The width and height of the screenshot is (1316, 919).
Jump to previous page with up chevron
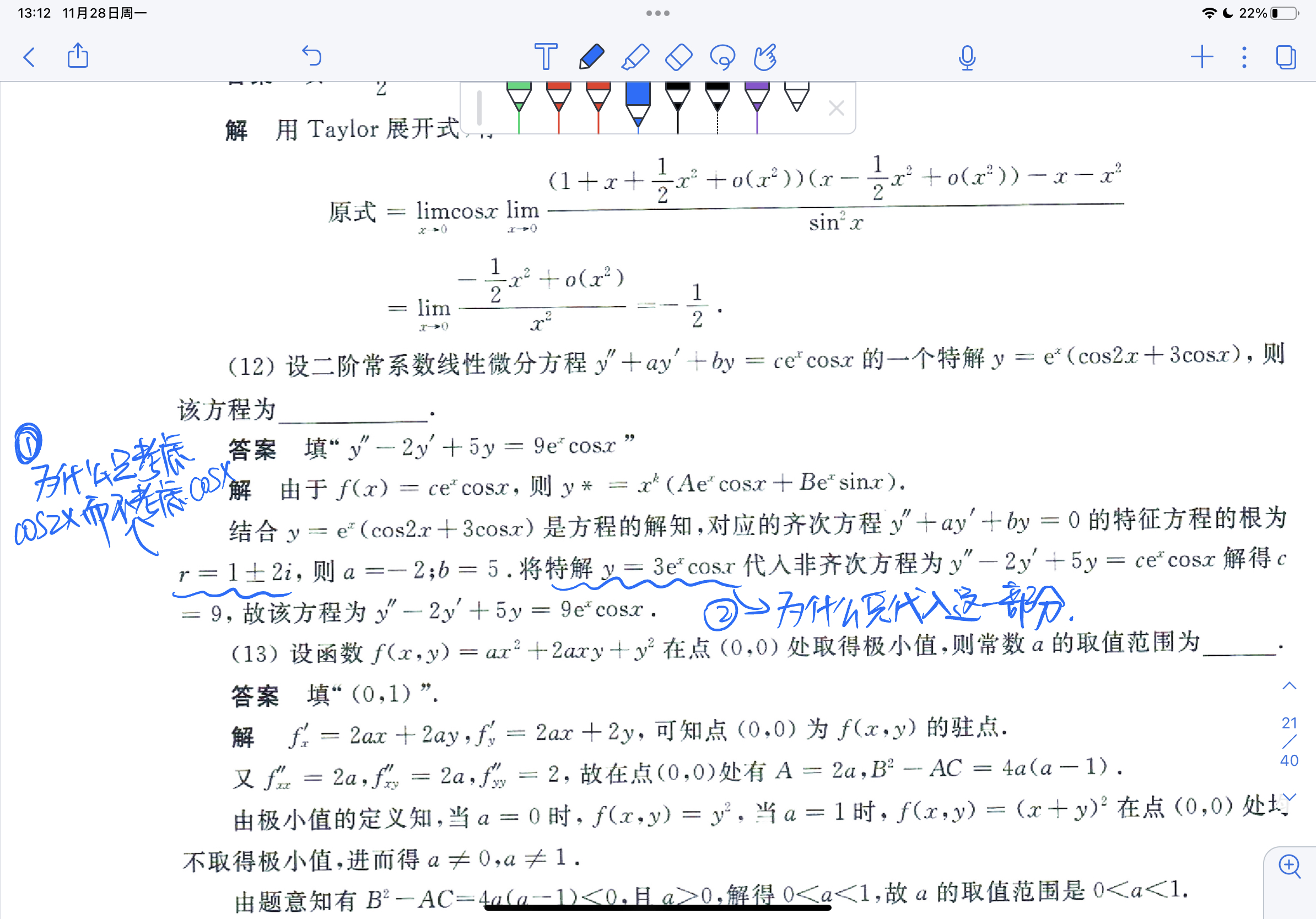click(x=1289, y=686)
